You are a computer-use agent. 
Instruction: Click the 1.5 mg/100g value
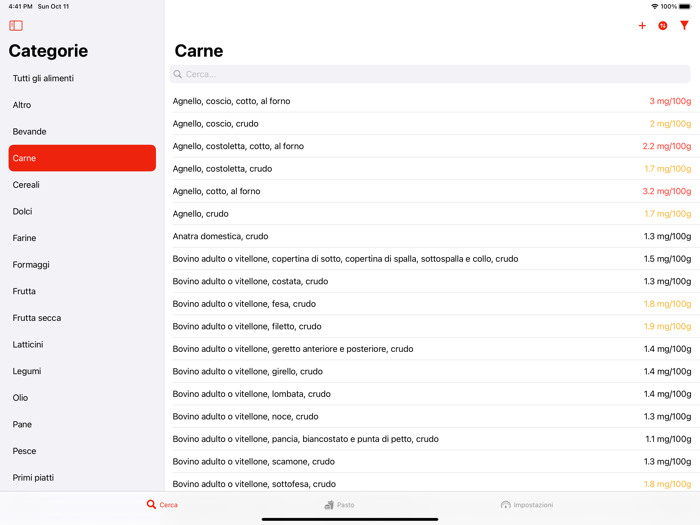click(667, 259)
